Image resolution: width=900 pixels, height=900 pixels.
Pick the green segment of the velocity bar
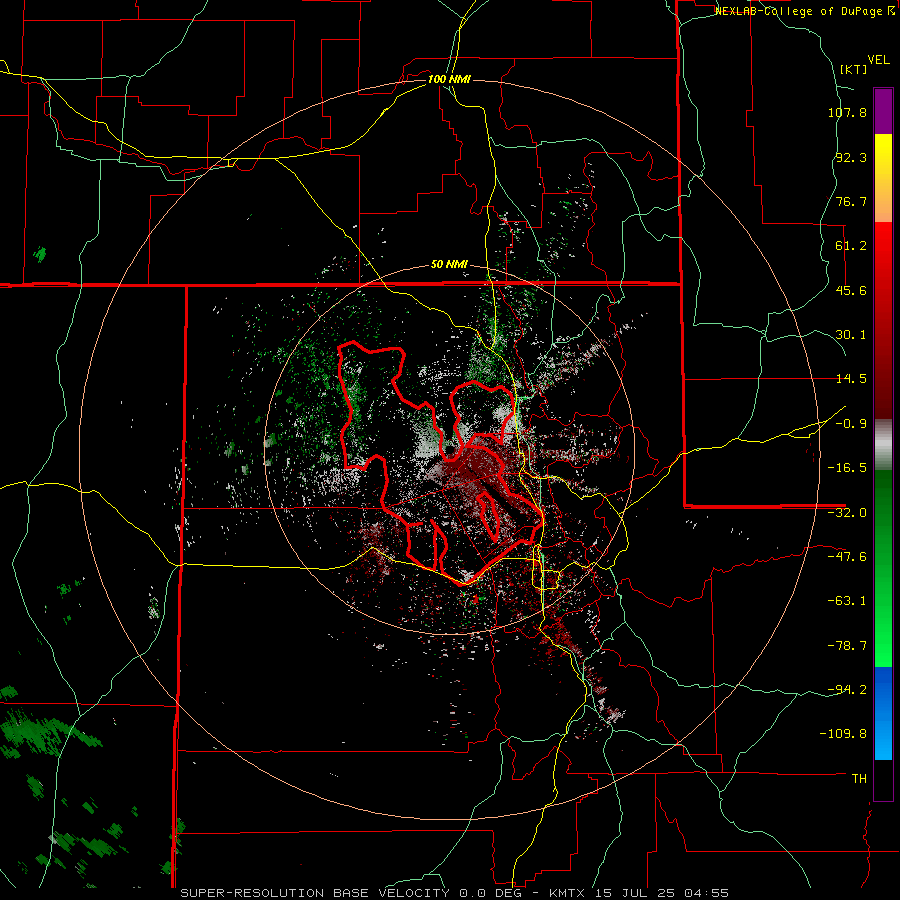(x=883, y=568)
